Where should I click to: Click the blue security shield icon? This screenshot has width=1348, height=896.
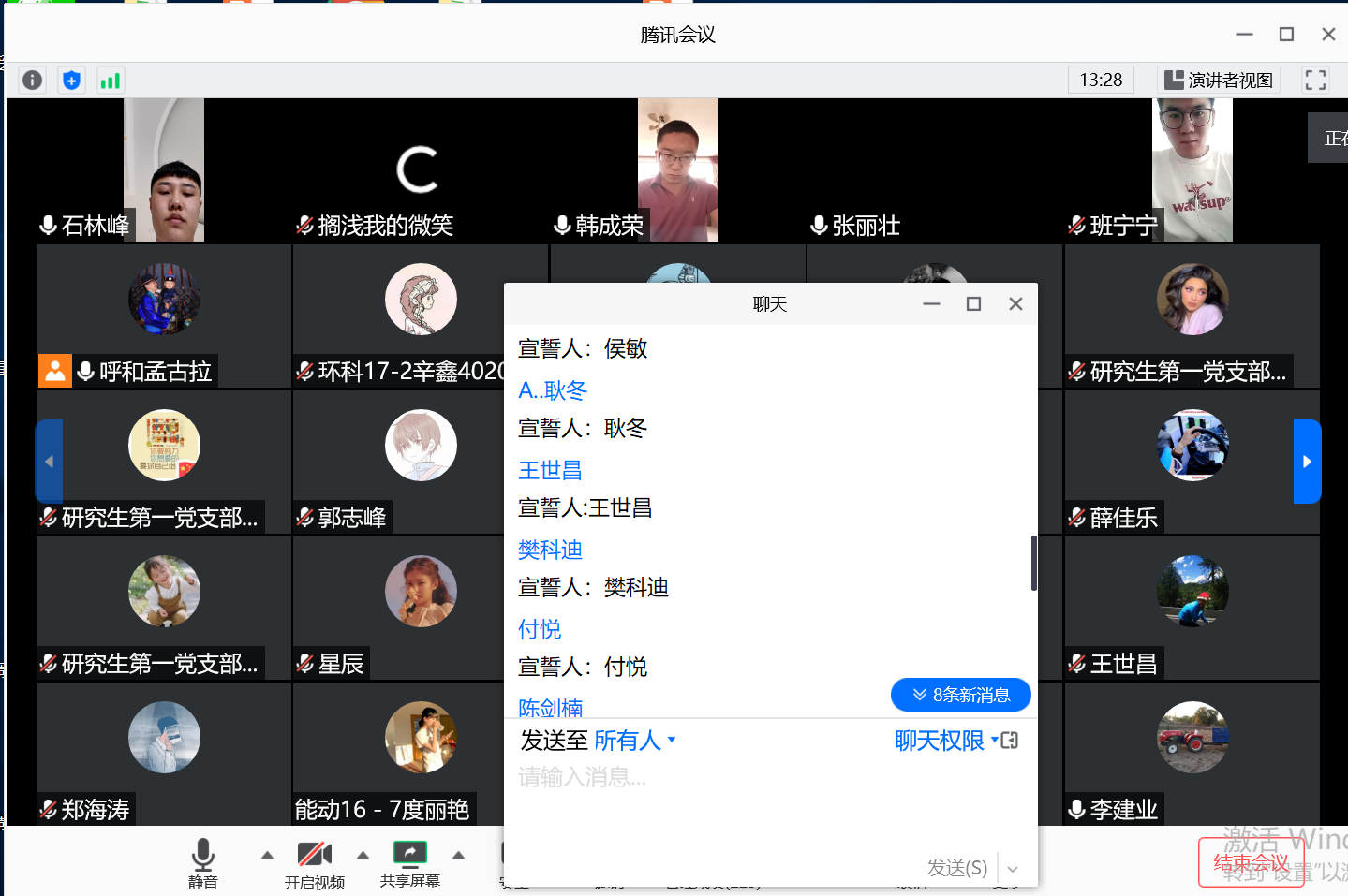[71, 81]
